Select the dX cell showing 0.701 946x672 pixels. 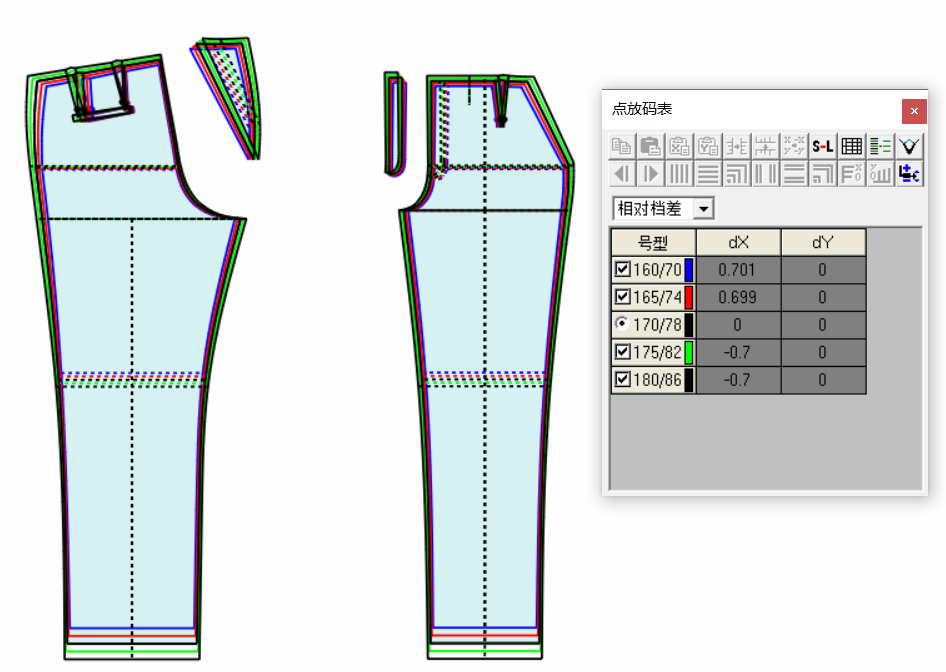(738, 270)
